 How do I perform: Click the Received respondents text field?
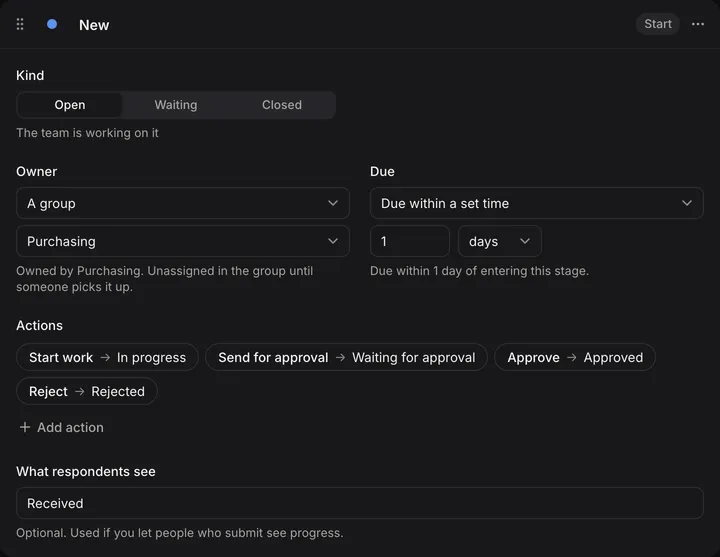point(360,503)
